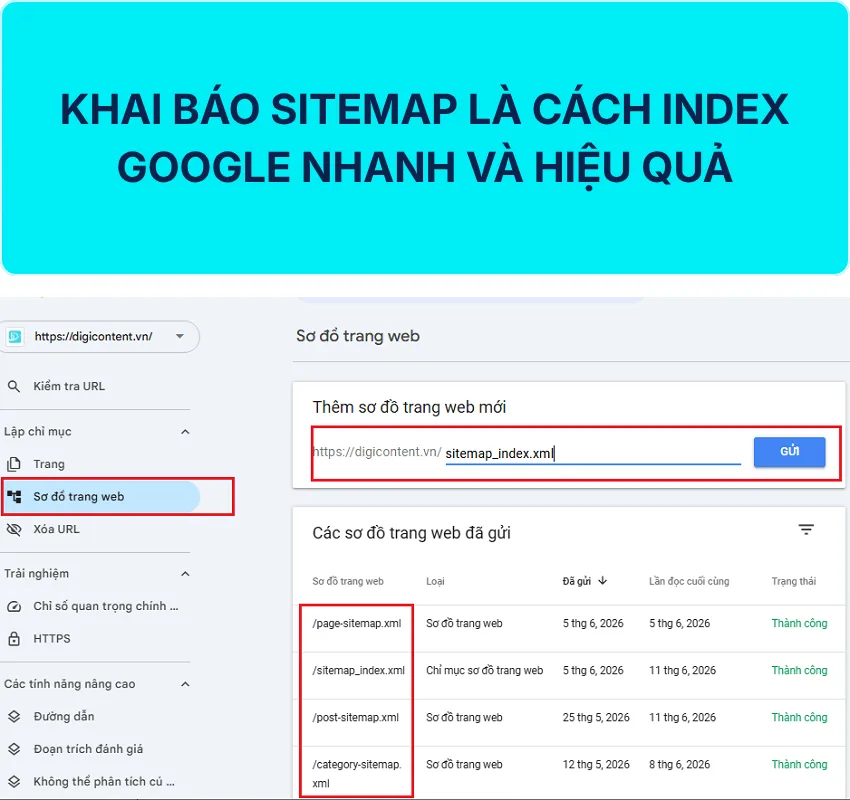Click the Sơ đồ trang web column header
850x800 pixels.
pyautogui.click(x=348, y=582)
